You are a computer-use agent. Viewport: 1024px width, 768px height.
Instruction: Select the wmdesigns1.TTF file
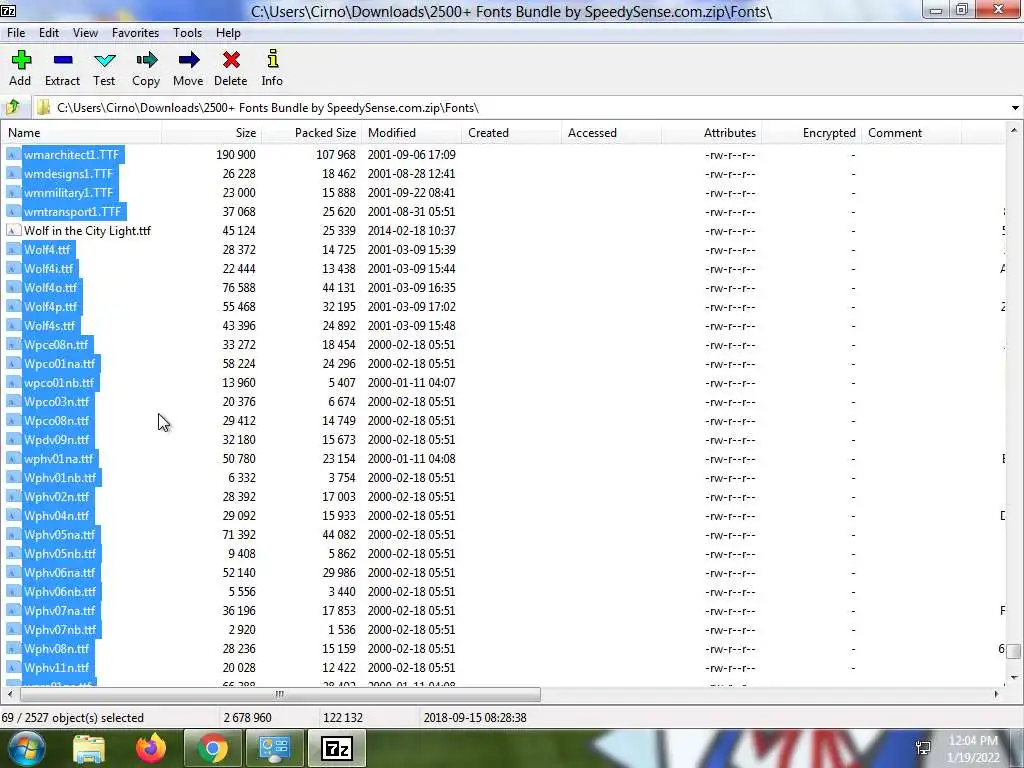69,174
